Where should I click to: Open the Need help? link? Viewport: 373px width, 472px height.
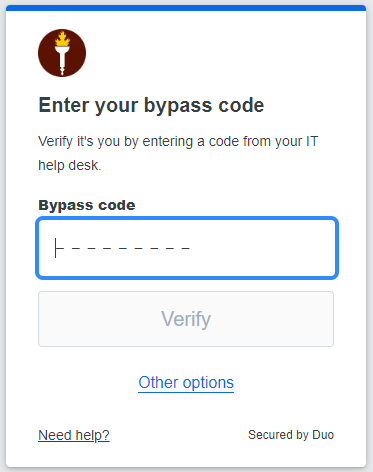coord(74,435)
